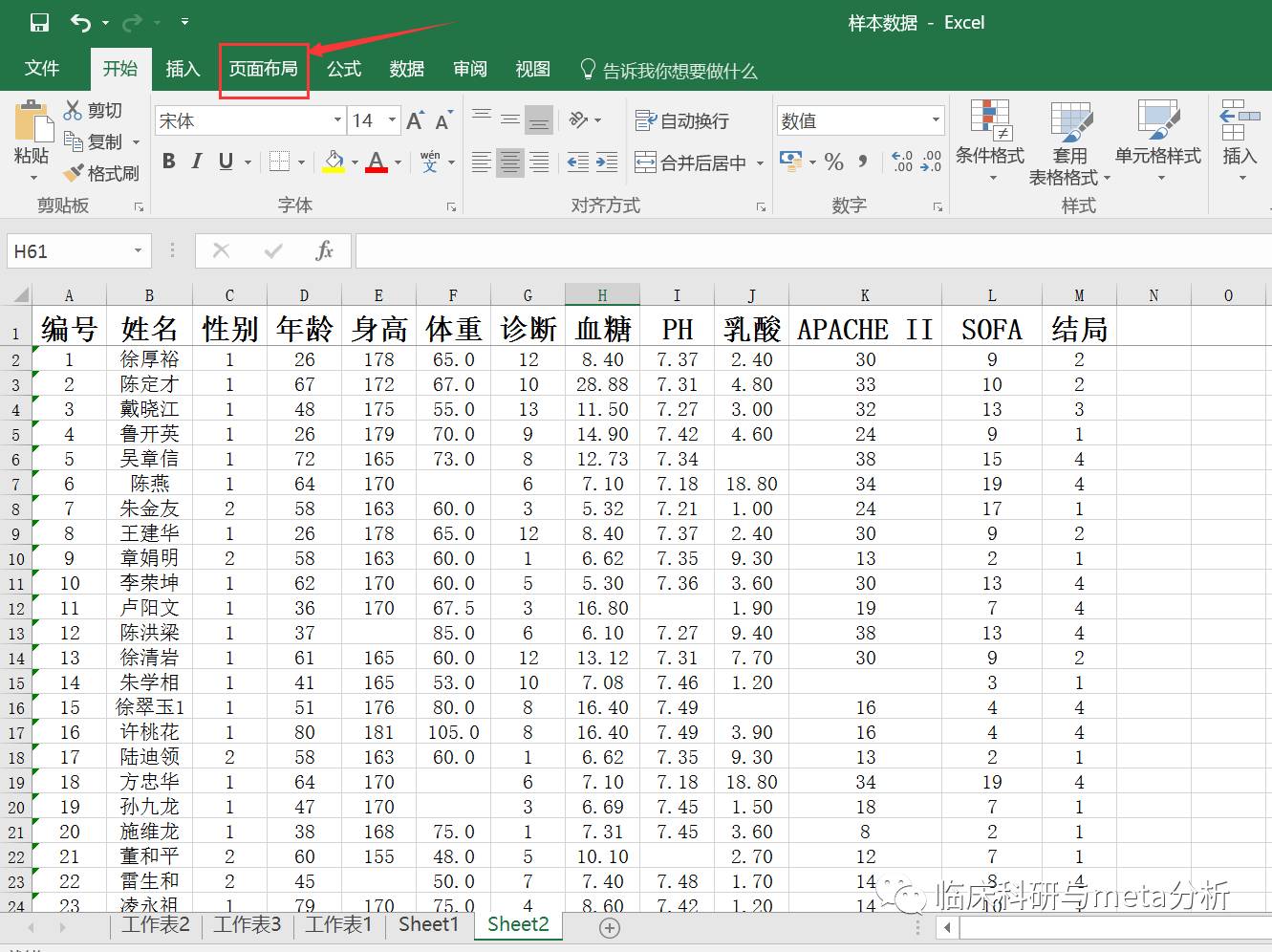The width and height of the screenshot is (1272, 952).
Task: Switch to the 插入 ribbon tab
Action: [183, 69]
